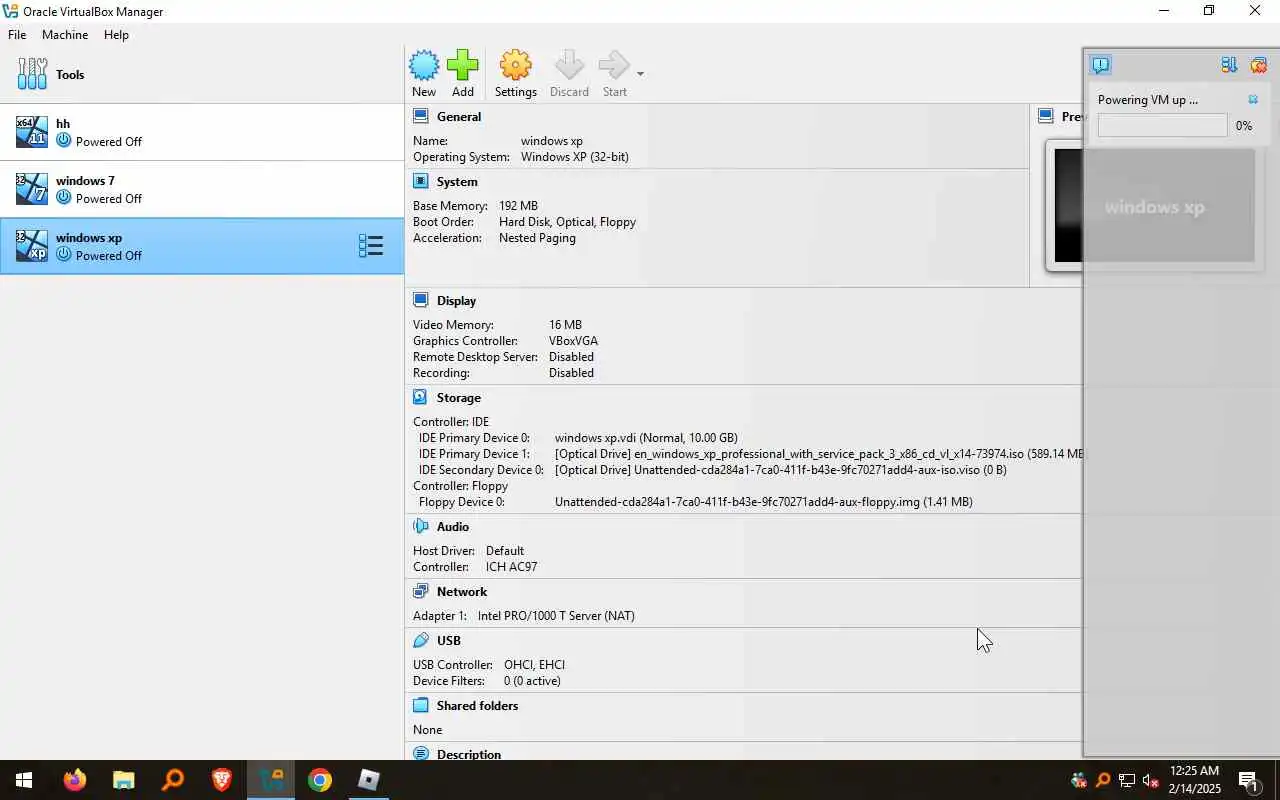The image size is (1280, 800).
Task: Click the Storage section disk icon
Action: point(421,397)
